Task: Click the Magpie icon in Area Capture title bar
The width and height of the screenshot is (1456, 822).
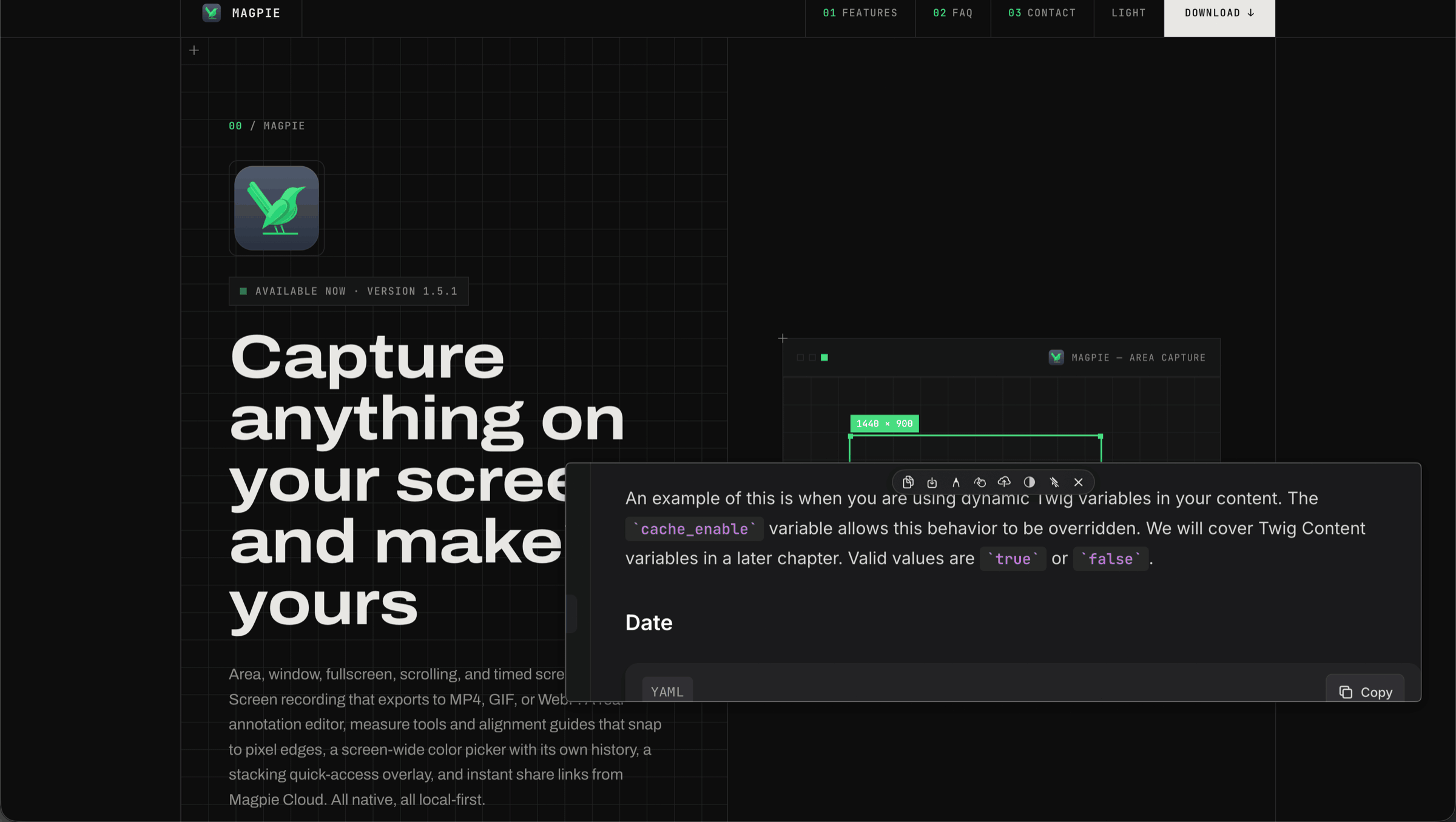Action: tap(1056, 357)
